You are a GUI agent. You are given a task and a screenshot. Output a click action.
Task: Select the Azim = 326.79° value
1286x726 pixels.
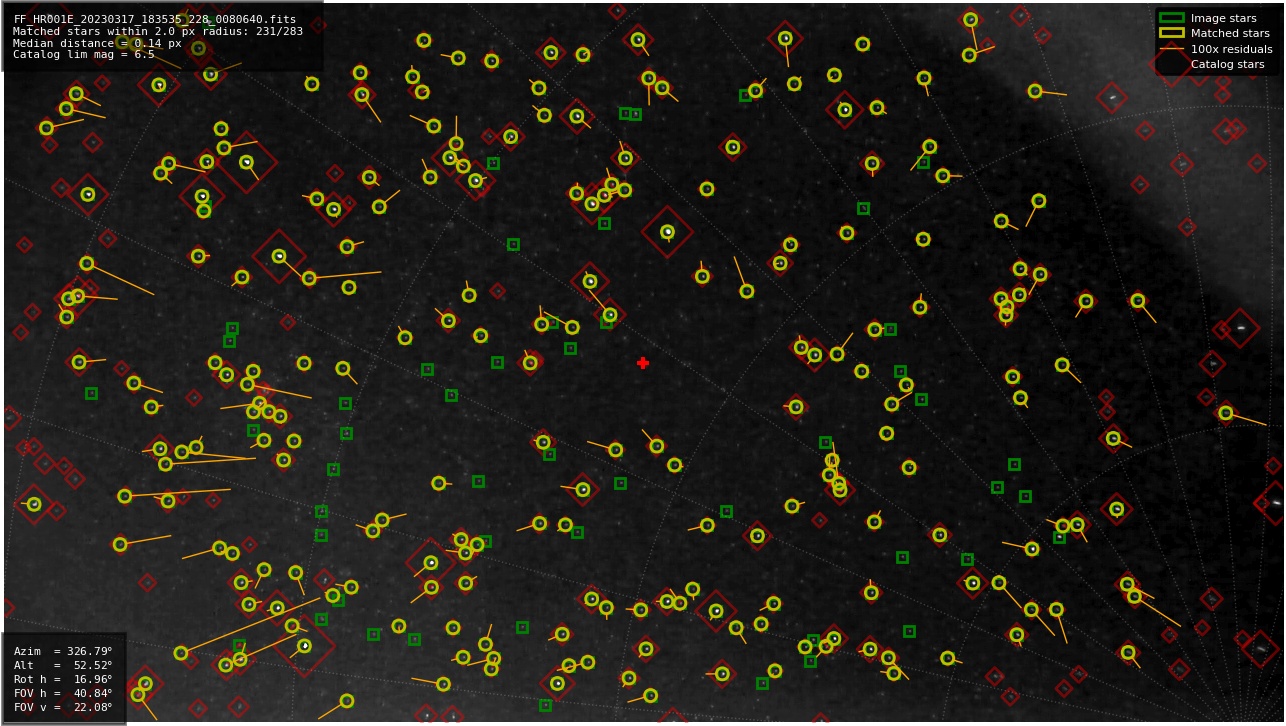coord(63,651)
